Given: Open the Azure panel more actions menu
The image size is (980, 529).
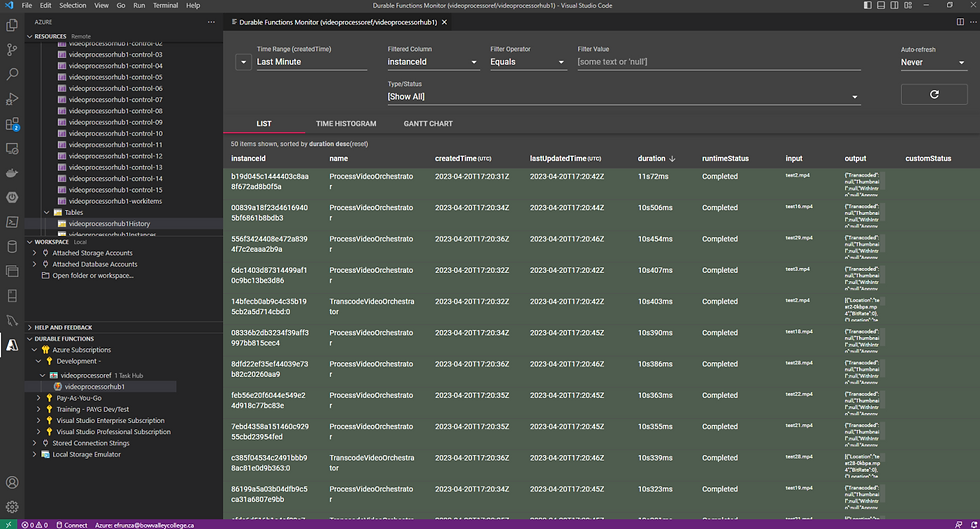Looking at the screenshot, I should [211, 22].
